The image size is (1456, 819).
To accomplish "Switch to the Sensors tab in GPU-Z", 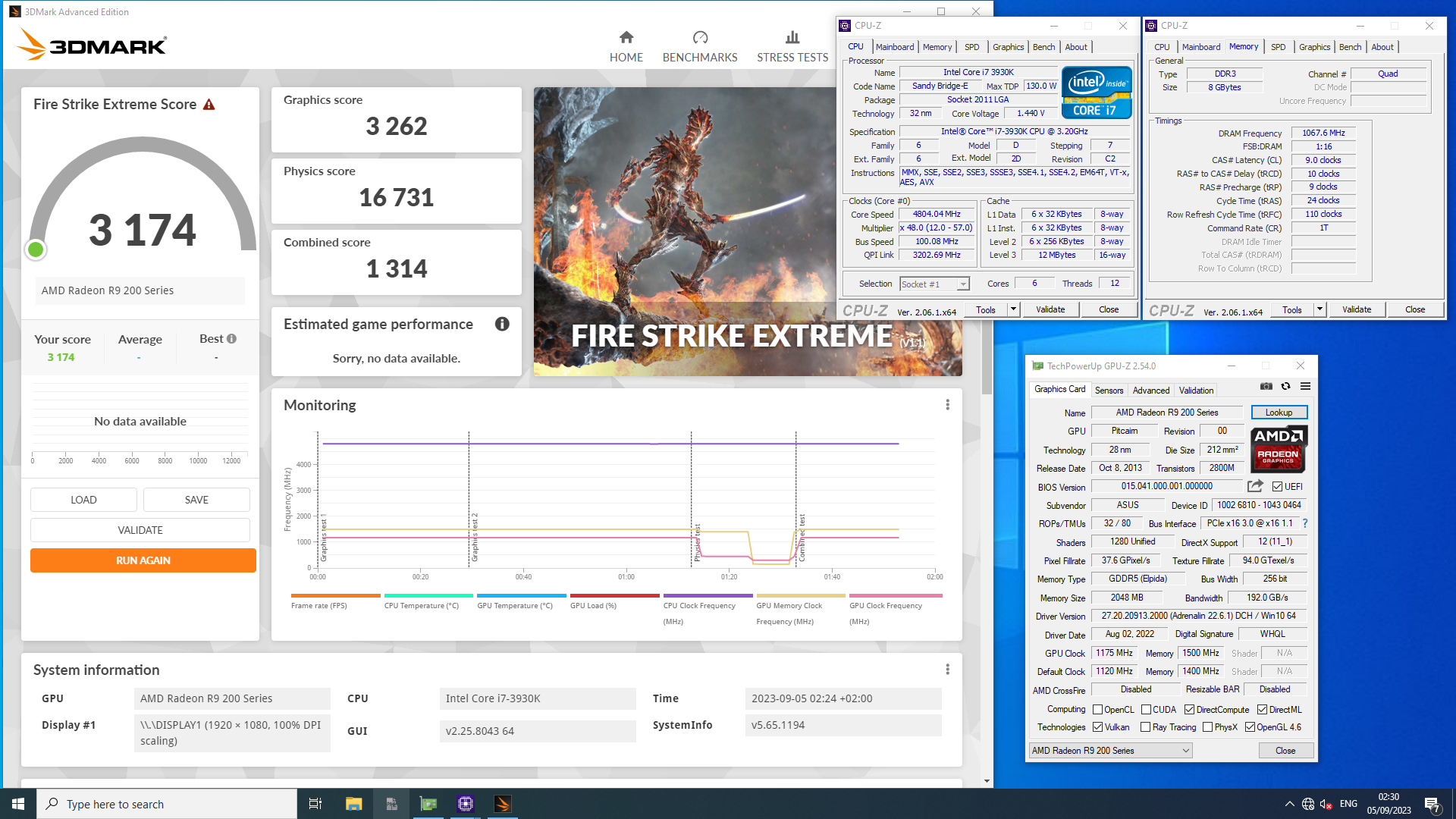I will coord(1109,391).
